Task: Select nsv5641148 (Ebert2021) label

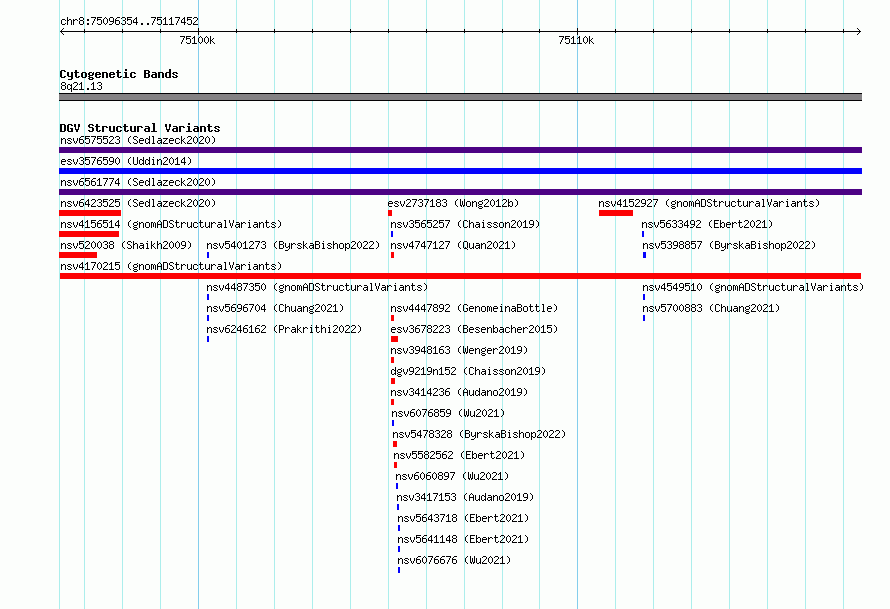Action: (x=463, y=539)
